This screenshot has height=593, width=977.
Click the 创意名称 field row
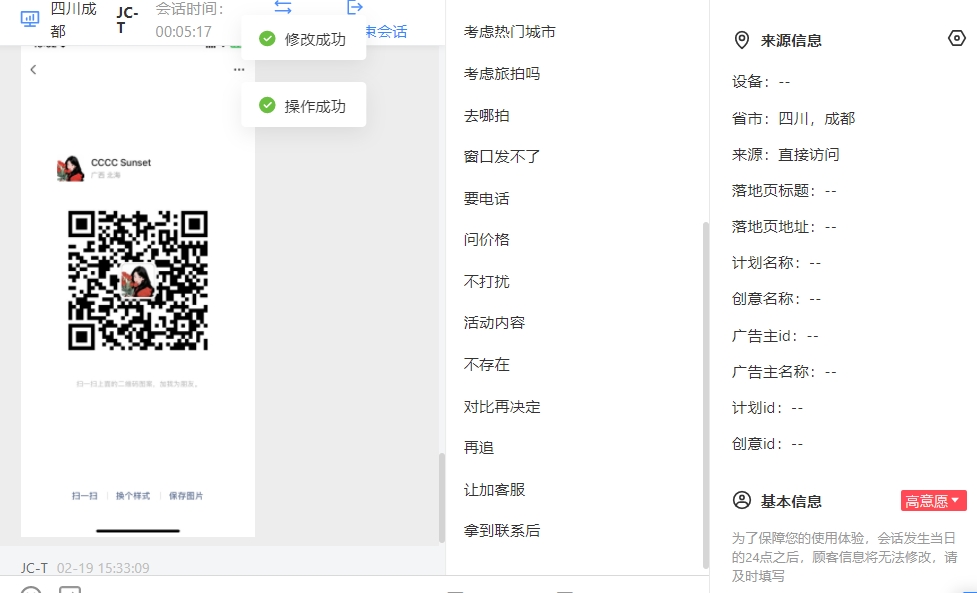click(x=776, y=299)
